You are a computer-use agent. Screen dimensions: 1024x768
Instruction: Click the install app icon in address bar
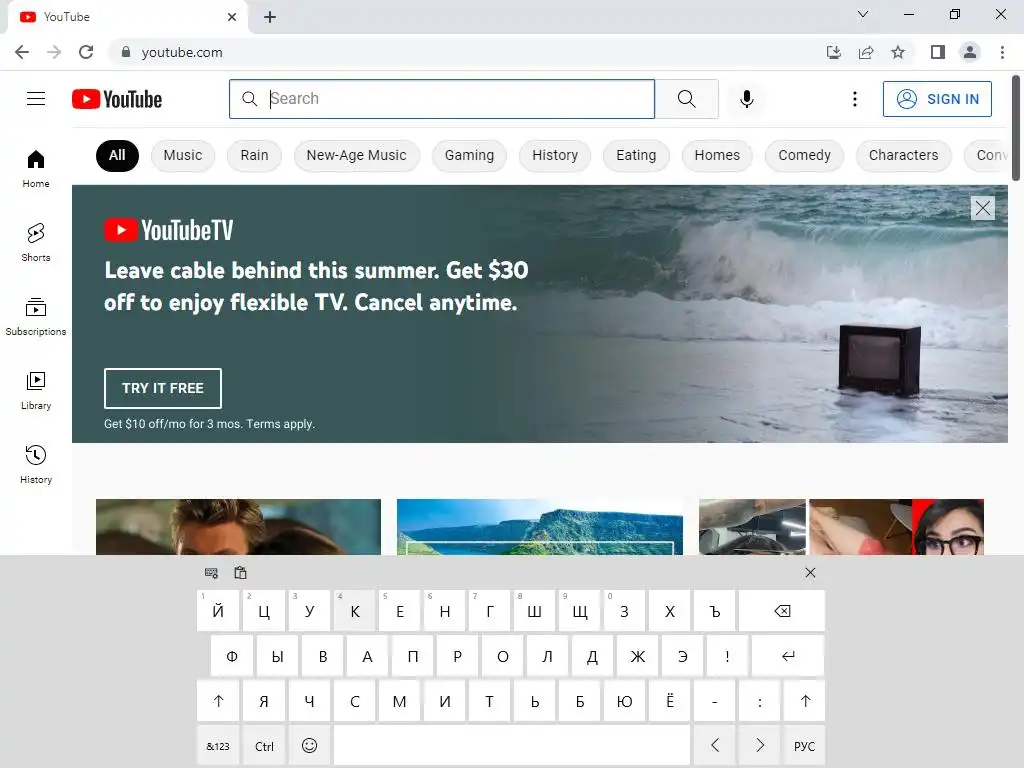click(x=833, y=52)
